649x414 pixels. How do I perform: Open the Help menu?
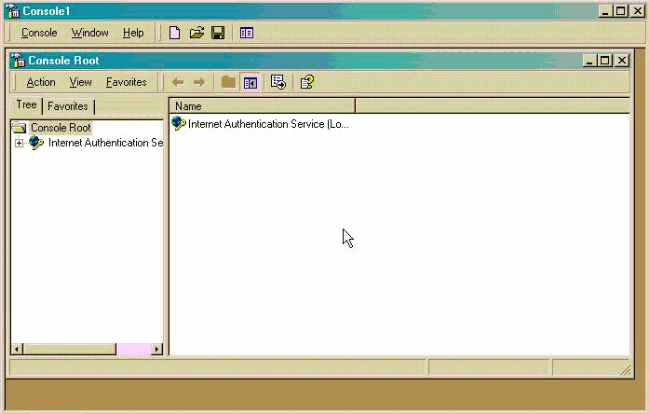click(x=133, y=33)
